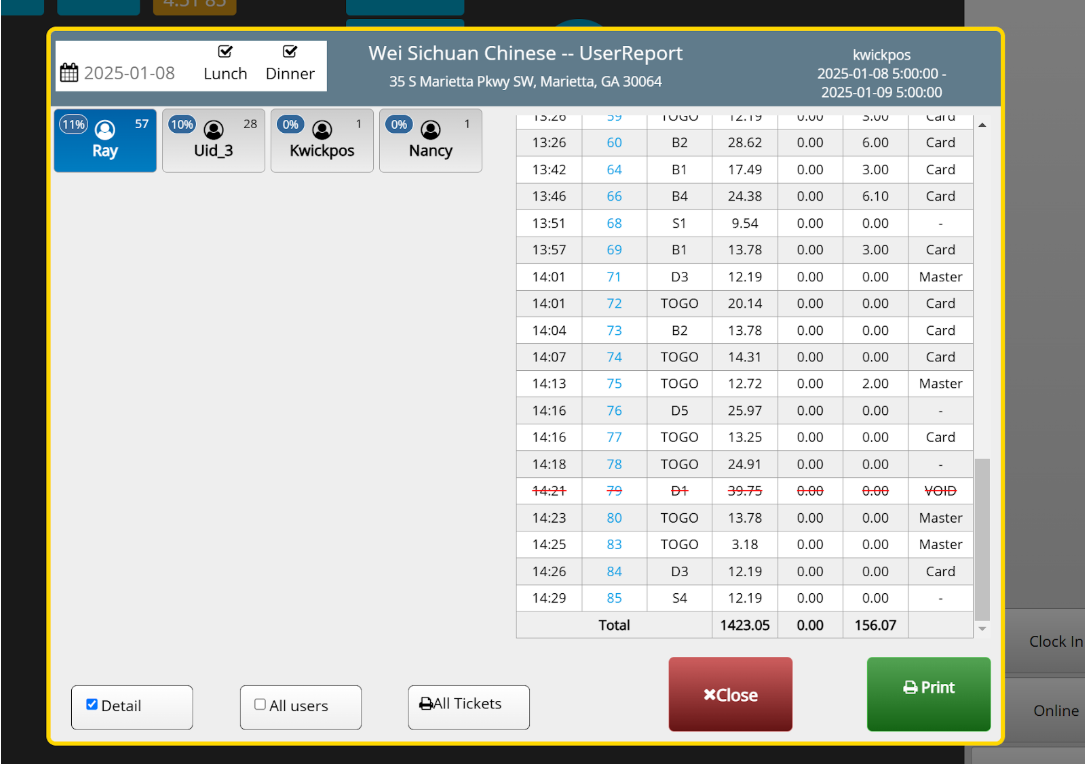Click the 0% badge on Nancy card
The image size is (1085, 764).
399,125
